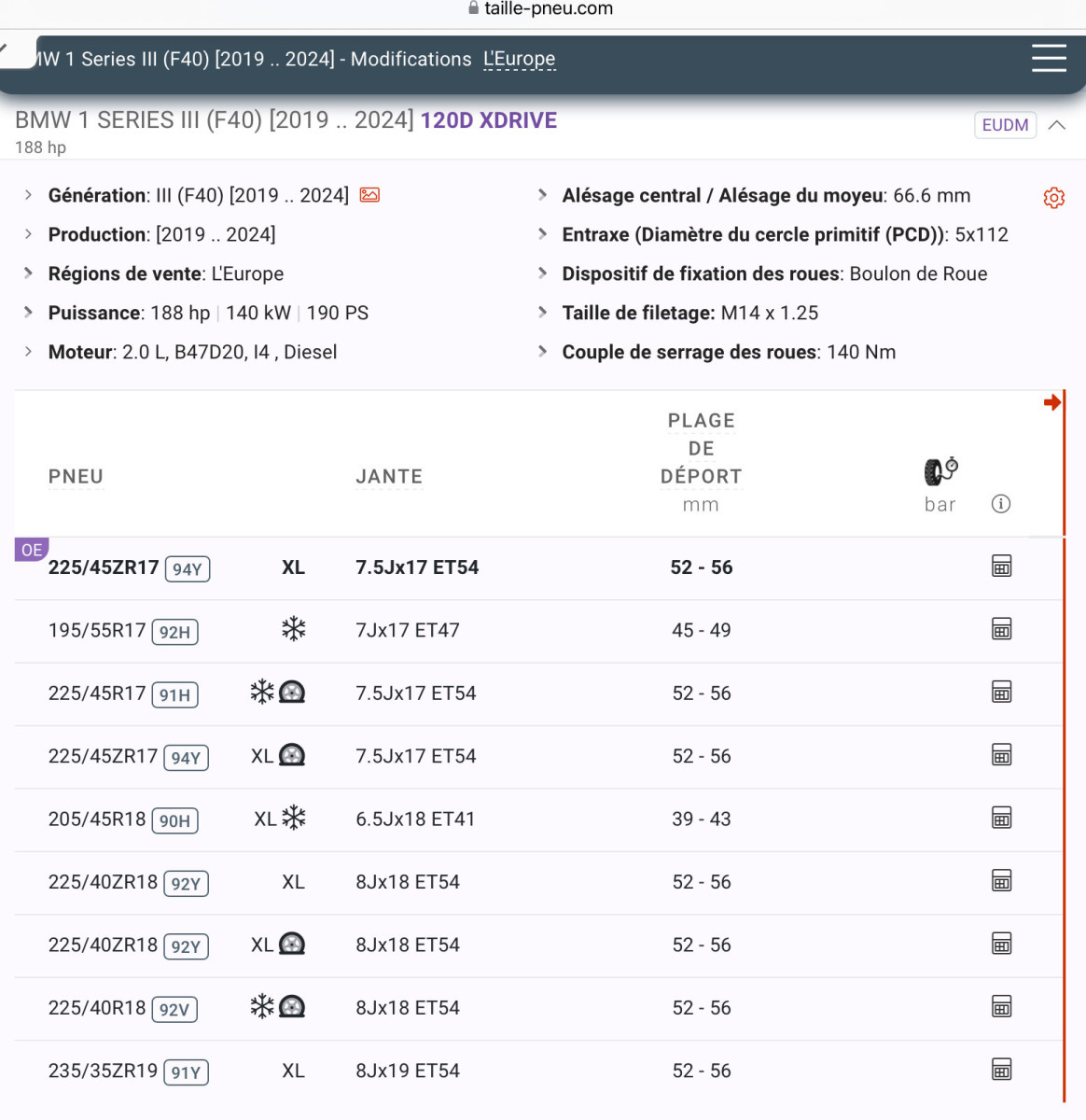Open calculator for 235/35ZR19 row
Screen dimensions: 1086x1120
(x=1002, y=1070)
